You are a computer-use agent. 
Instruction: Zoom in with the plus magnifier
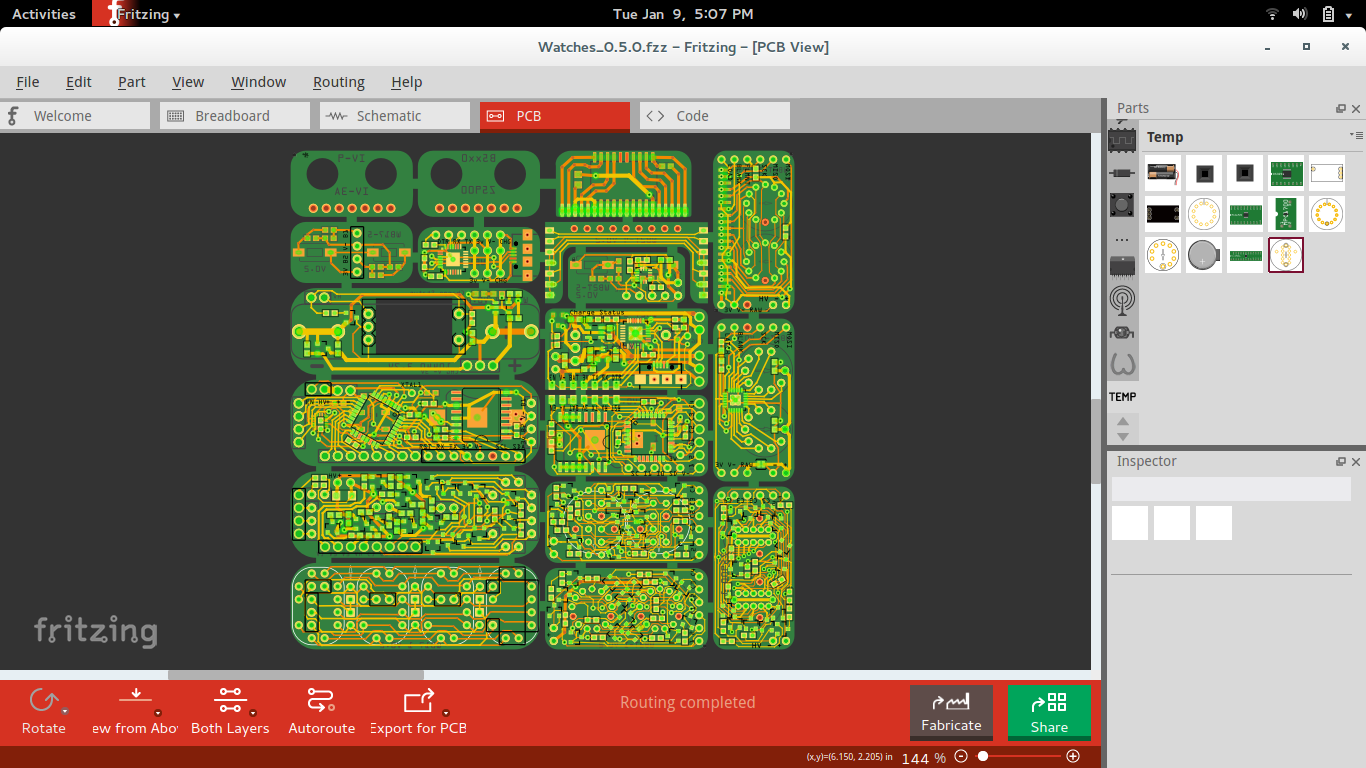pos(1073,756)
